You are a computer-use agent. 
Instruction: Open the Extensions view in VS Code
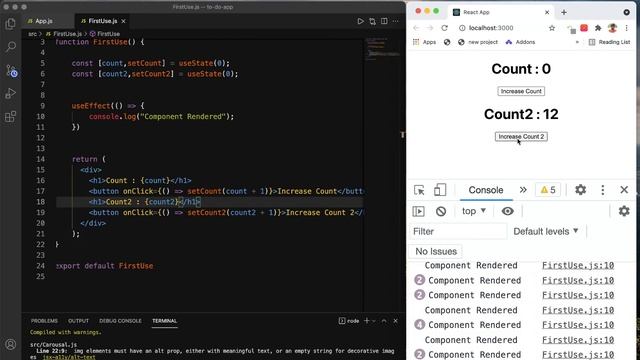click(11, 117)
